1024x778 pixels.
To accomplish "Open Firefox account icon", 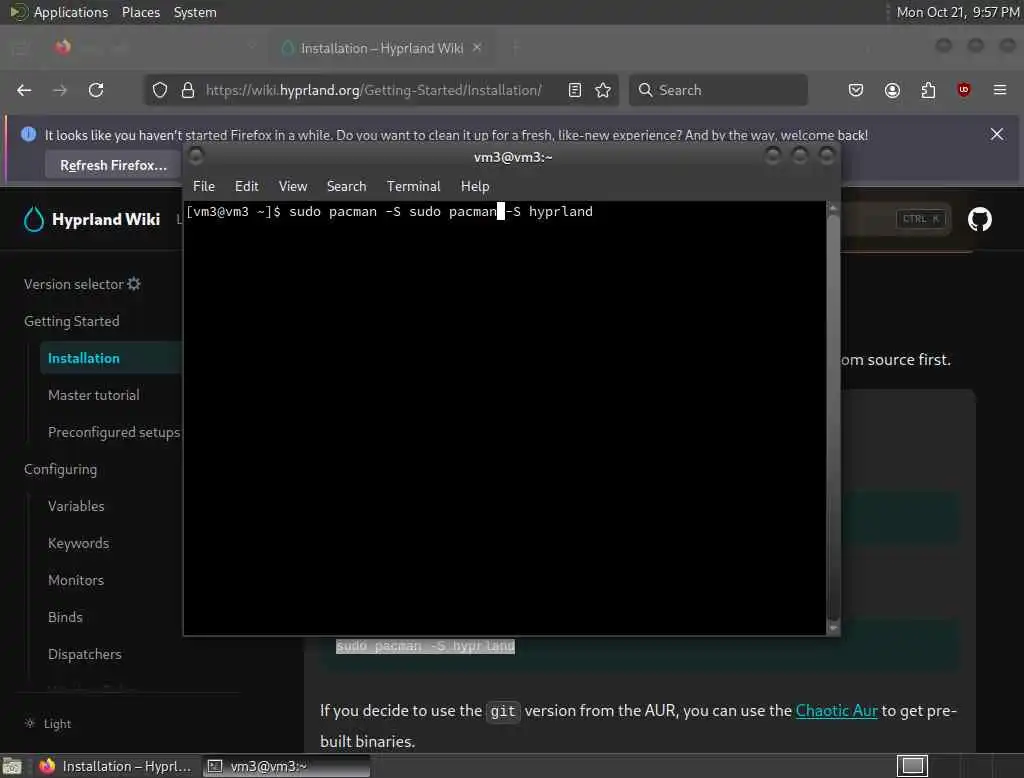I will point(892,90).
